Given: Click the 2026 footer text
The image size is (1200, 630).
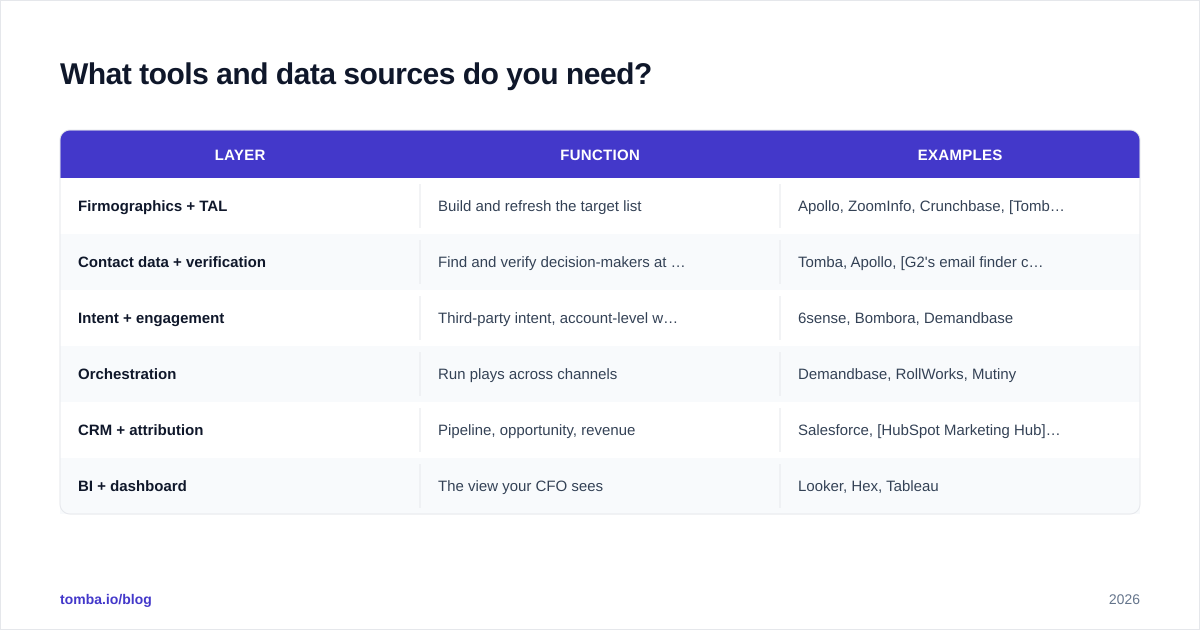Looking at the screenshot, I should tap(1124, 599).
